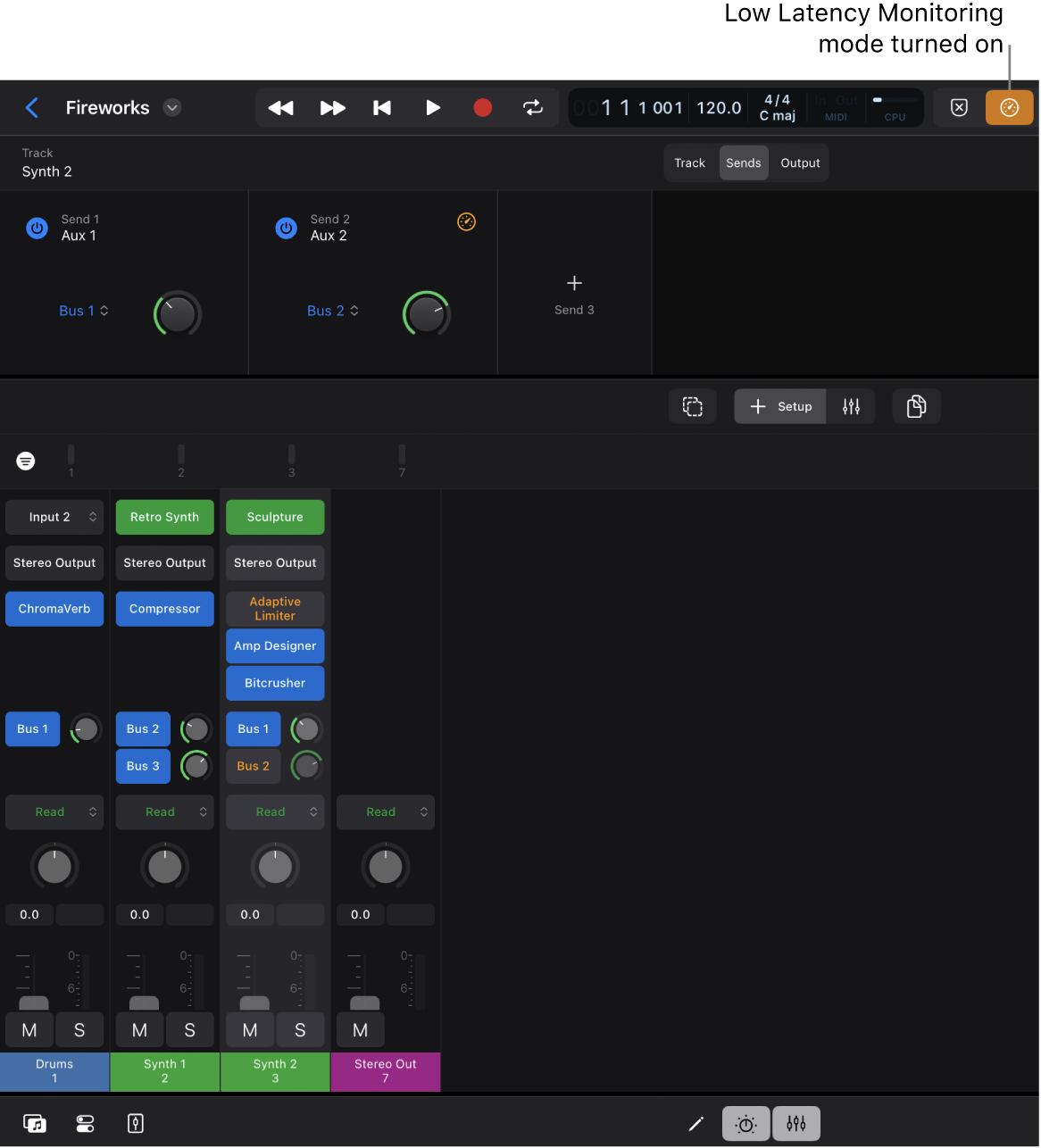Viewport: 1041px width, 1148px height.
Task: Add Send 3 with the plus button
Action: 574,283
